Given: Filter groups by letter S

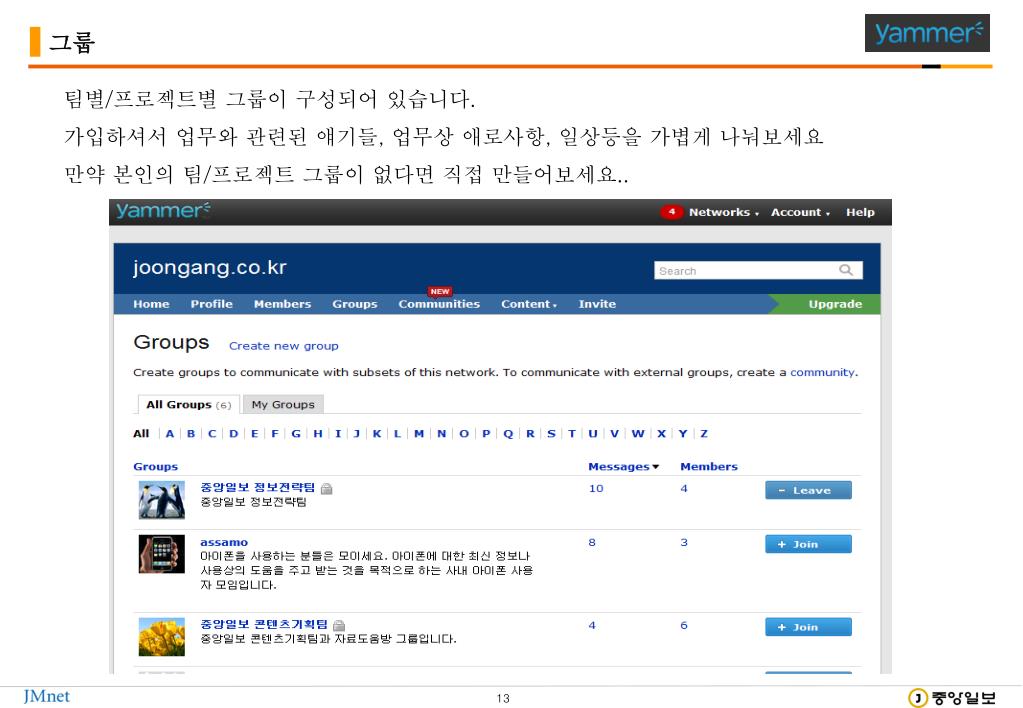Looking at the screenshot, I should [551, 433].
